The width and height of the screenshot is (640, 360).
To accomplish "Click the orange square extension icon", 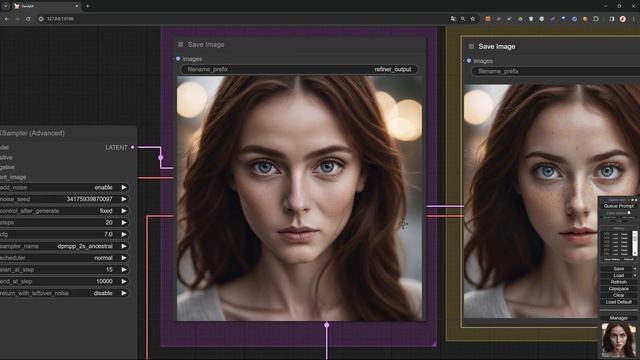I will 488,19.
